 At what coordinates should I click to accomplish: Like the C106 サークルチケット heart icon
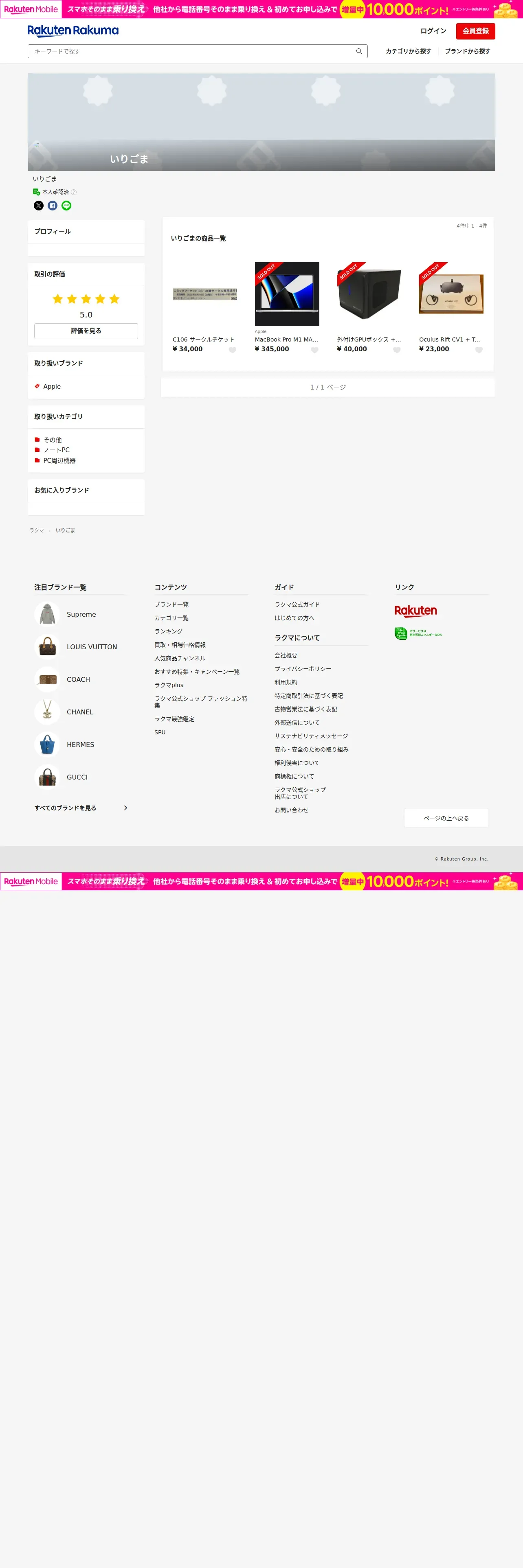point(233,350)
